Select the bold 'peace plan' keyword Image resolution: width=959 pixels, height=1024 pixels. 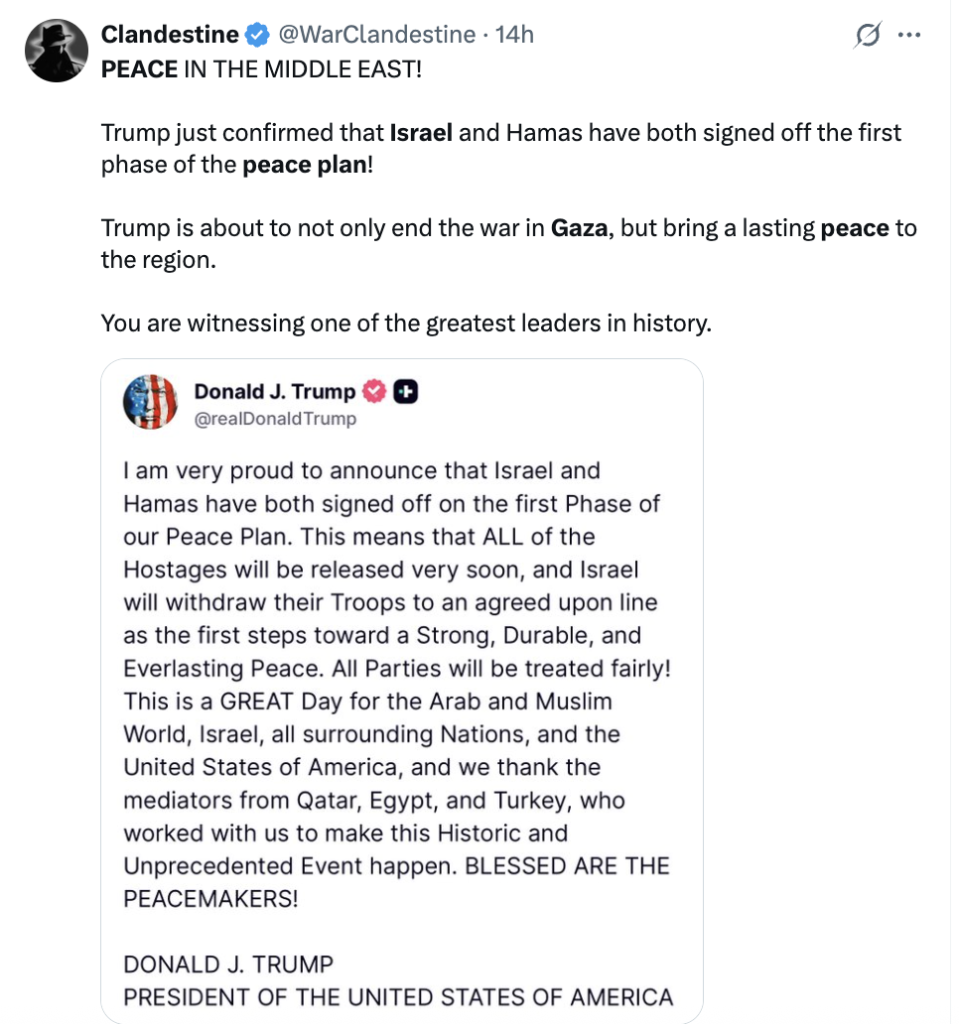tap(304, 165)
